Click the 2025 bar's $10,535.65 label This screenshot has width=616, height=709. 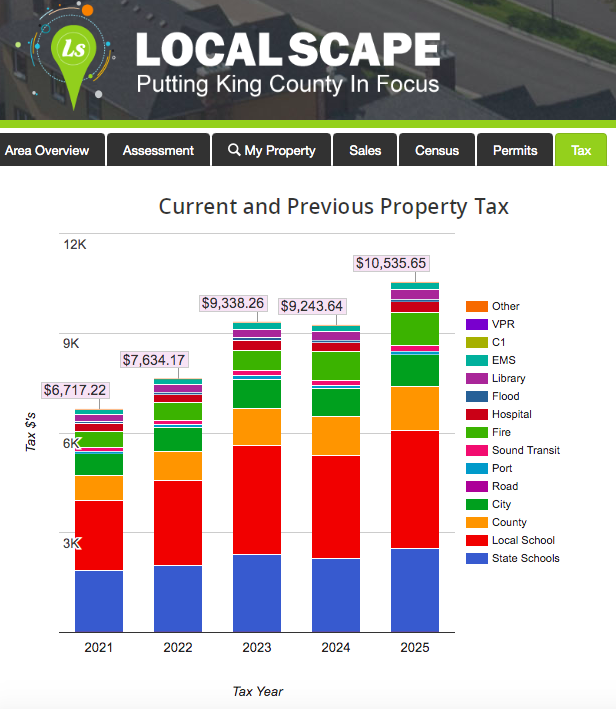(391, 264)
